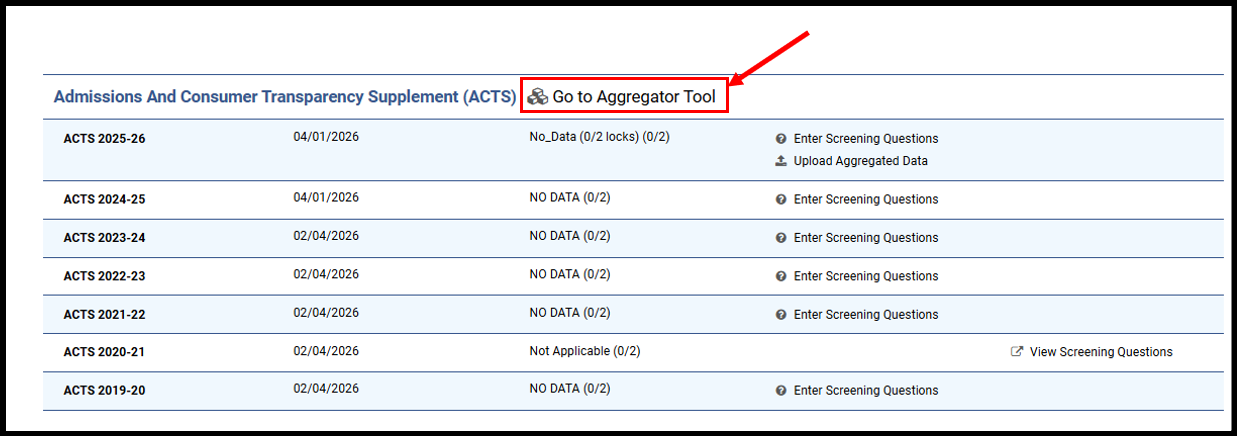This screenshot has height=436, width=1237.
Task: Enter Screening Questions for ACTS 2024-25
Action: pos(866,199)
